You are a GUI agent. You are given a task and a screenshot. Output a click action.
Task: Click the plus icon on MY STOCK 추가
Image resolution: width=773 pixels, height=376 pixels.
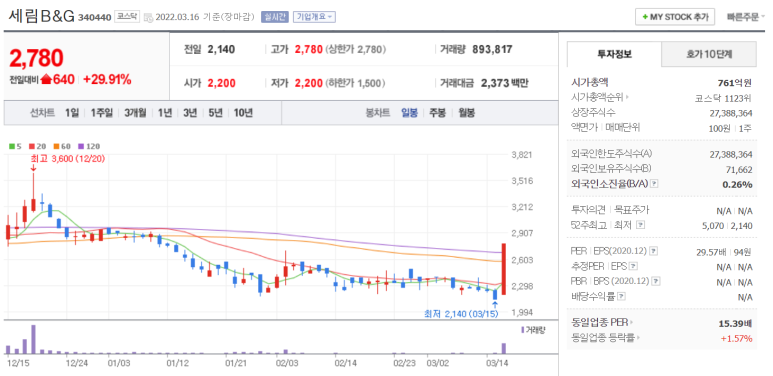pyautogui.click(x=645, y=17)
